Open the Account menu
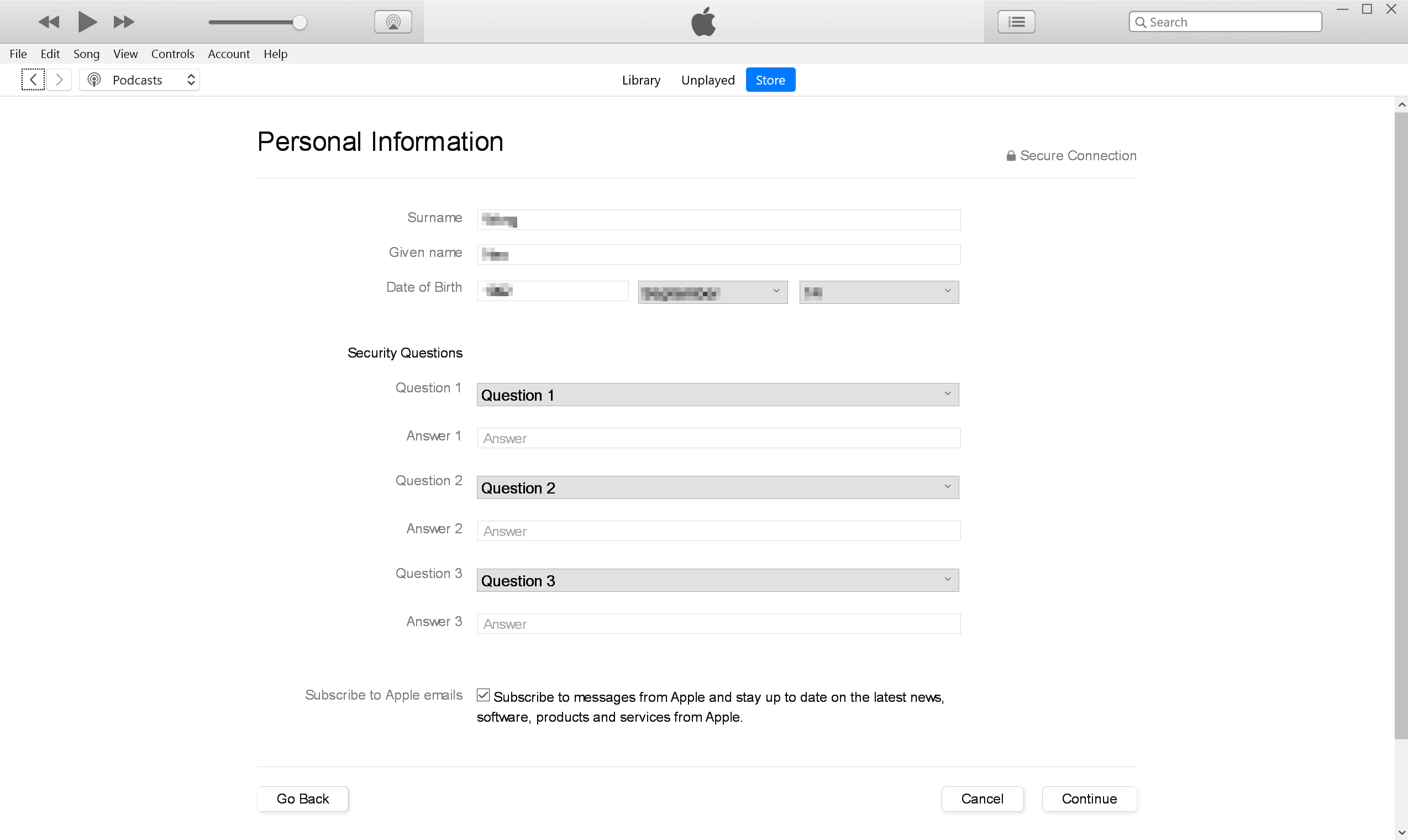Screen dimensions: 1408x840 (229, 54)
